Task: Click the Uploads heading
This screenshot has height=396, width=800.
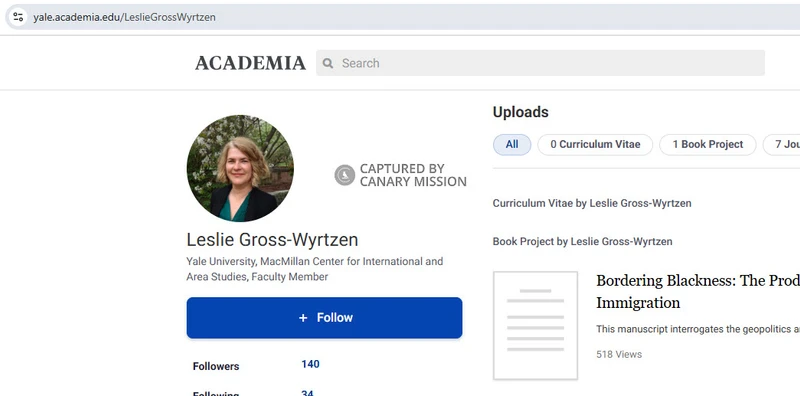Action: pos(520,112)
